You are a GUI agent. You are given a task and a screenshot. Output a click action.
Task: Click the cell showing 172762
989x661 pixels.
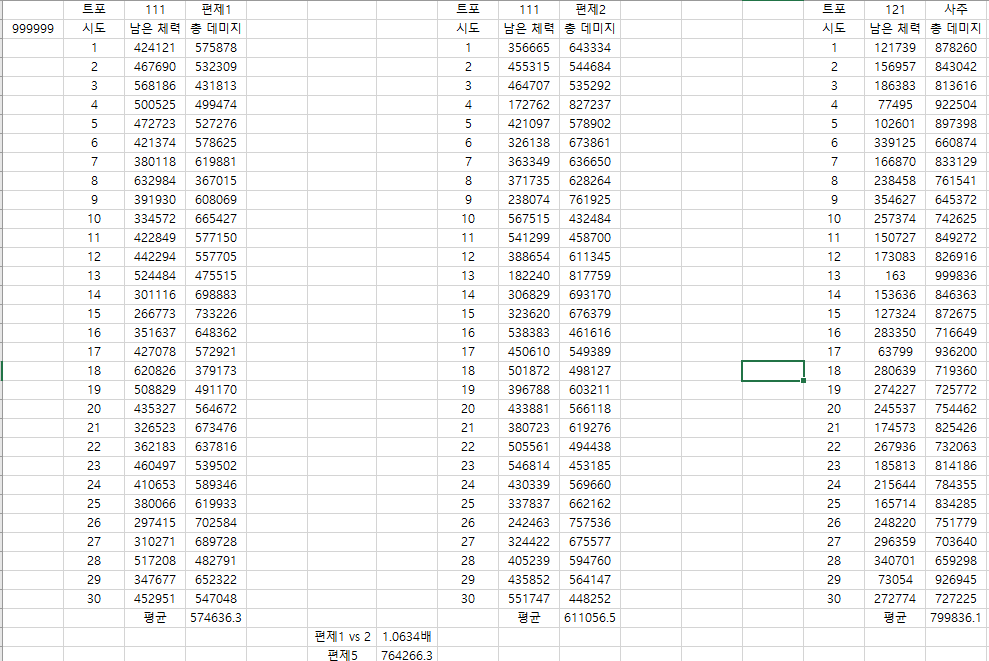tap(529, 104)
